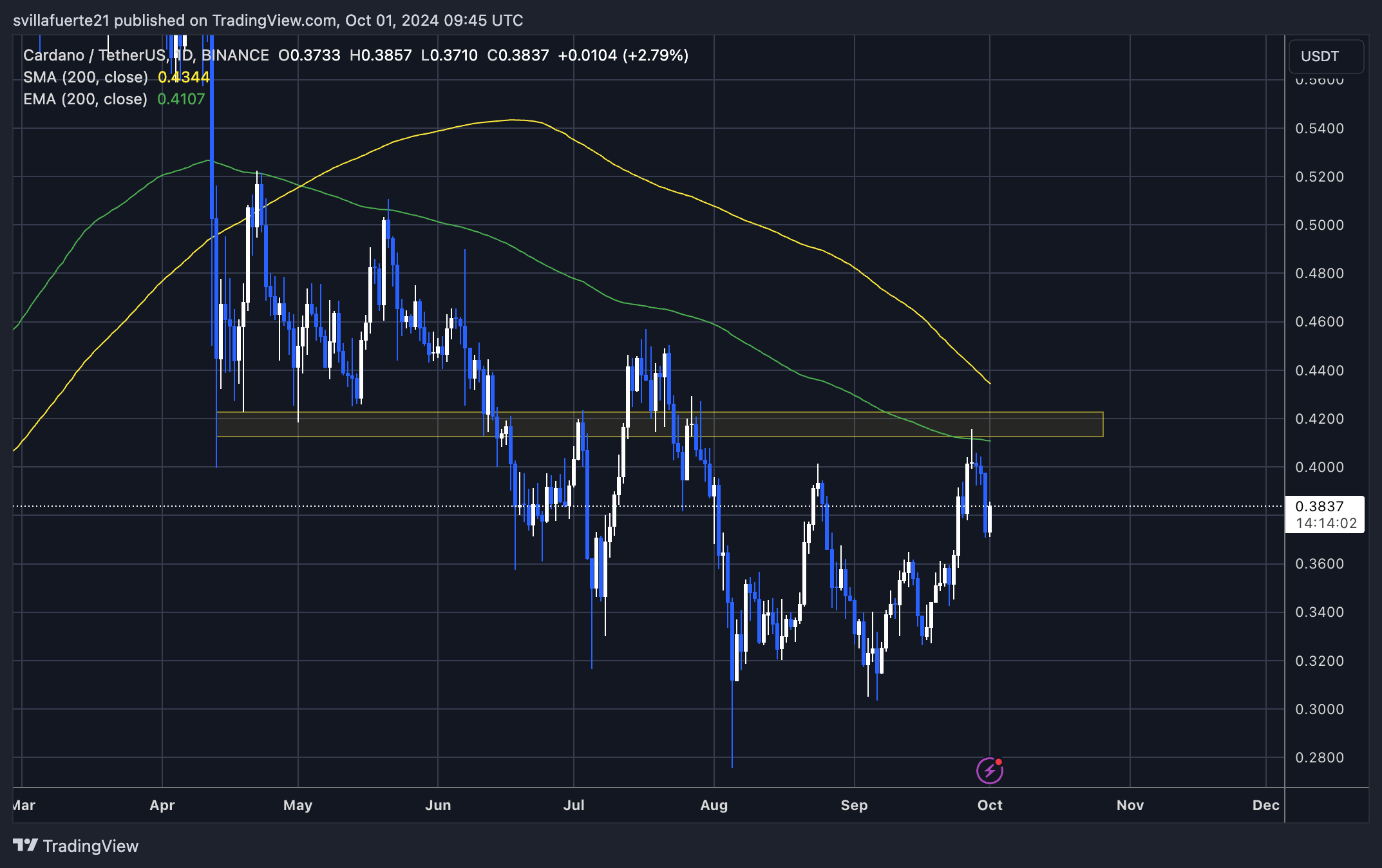Click the 0.5000 price axis label
Viewport: 1382px width, 868px height.
(x=1319, y=225)
